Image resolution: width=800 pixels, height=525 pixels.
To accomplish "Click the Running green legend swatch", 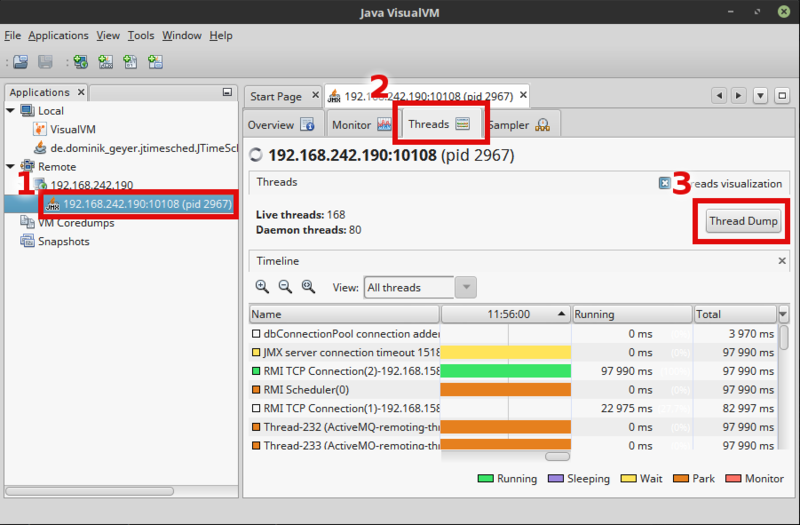I will pyautogui.click(x=486, y=479).
